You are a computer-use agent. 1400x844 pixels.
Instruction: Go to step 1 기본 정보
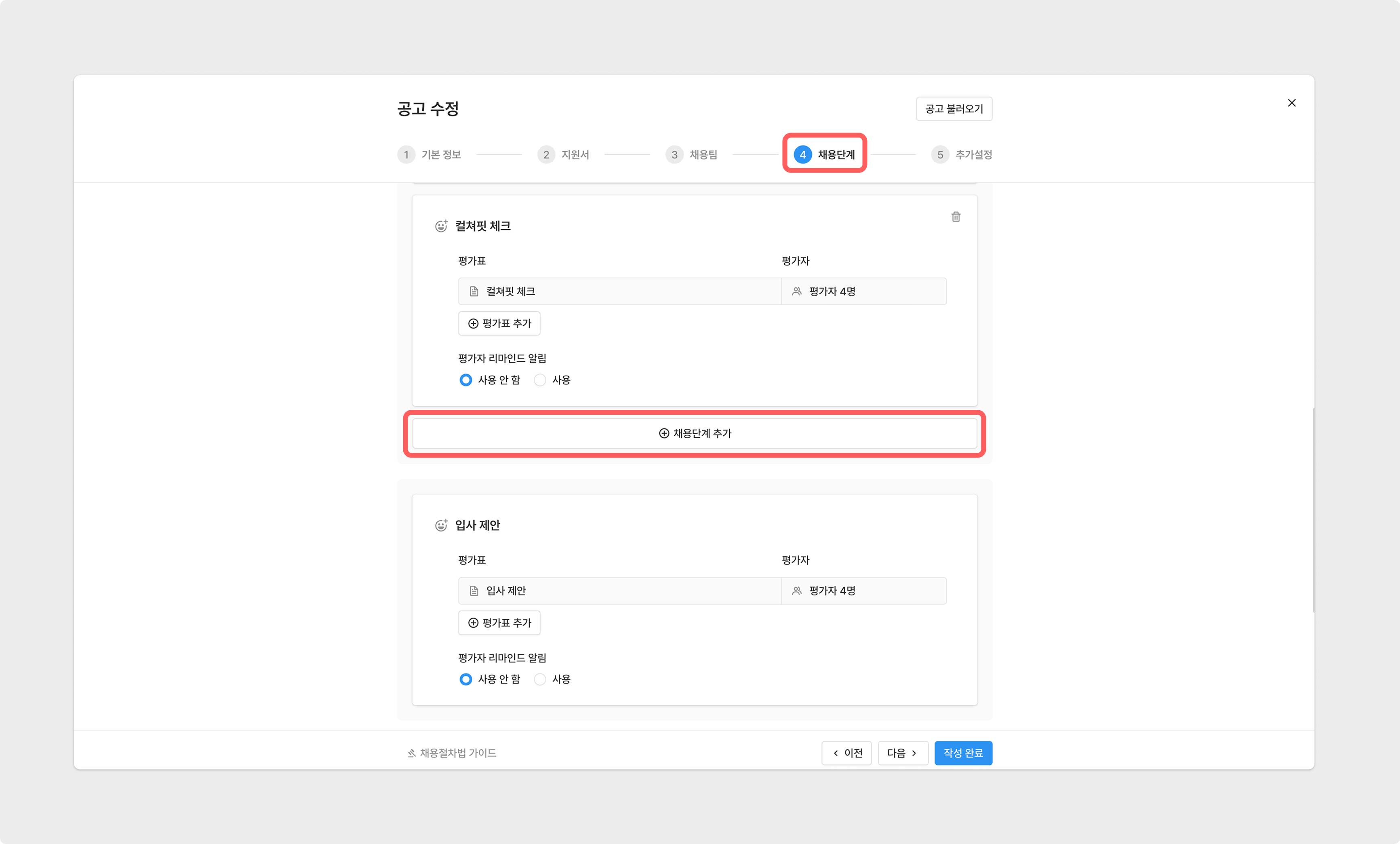pyautogui.click(x=429, y=154)
